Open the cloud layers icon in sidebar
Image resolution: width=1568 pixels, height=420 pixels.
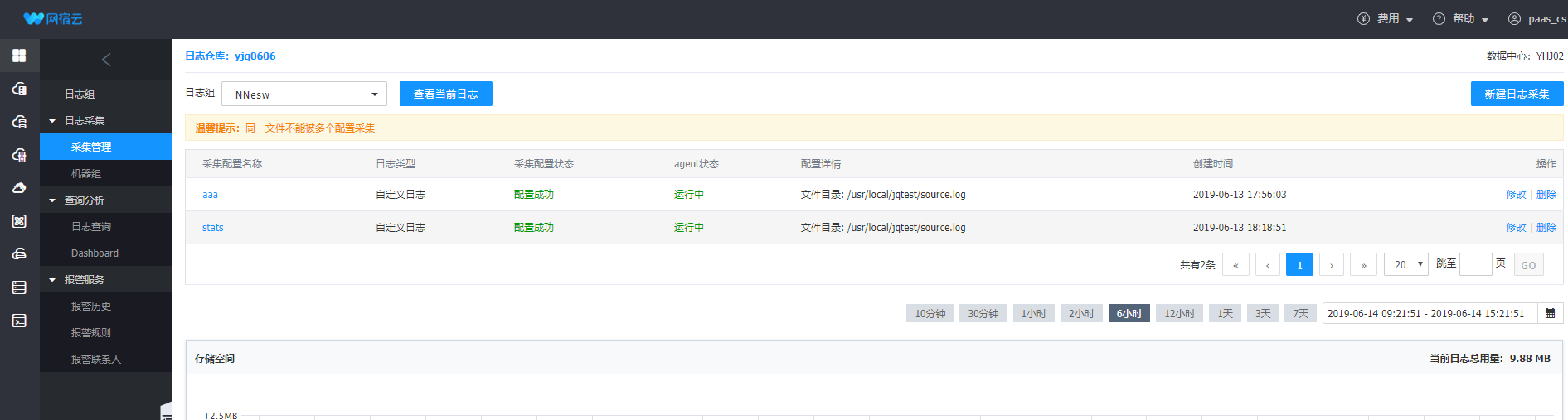pos(19,254)
